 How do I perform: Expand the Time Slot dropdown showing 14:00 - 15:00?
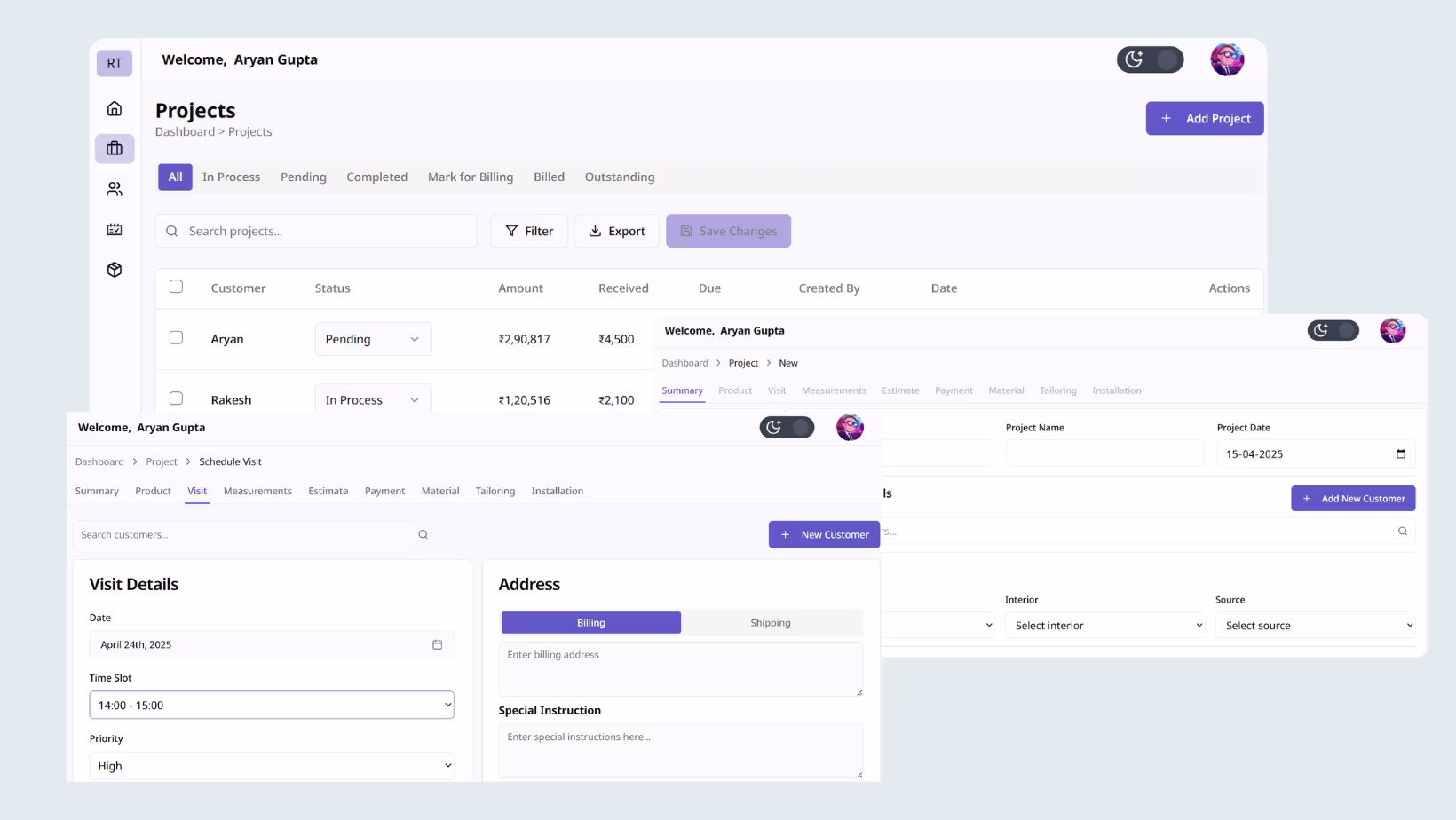tap(272, 704)
